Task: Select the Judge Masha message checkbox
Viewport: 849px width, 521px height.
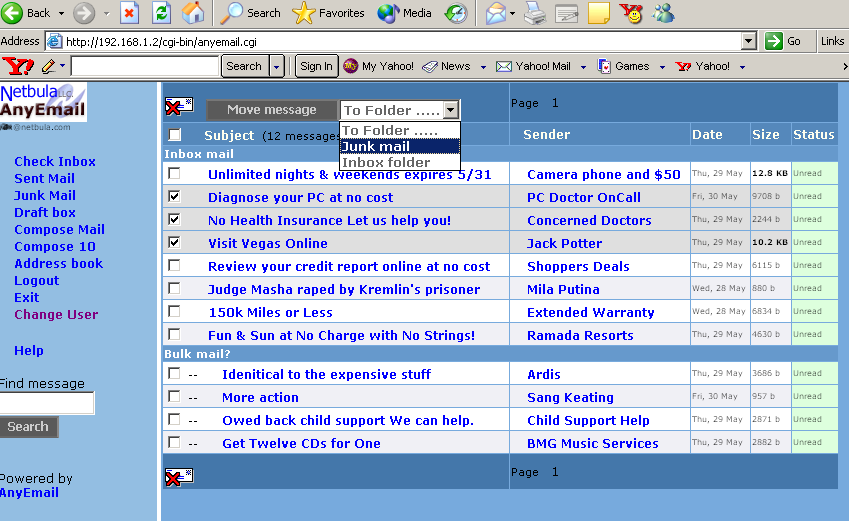Action: (174, 288)
